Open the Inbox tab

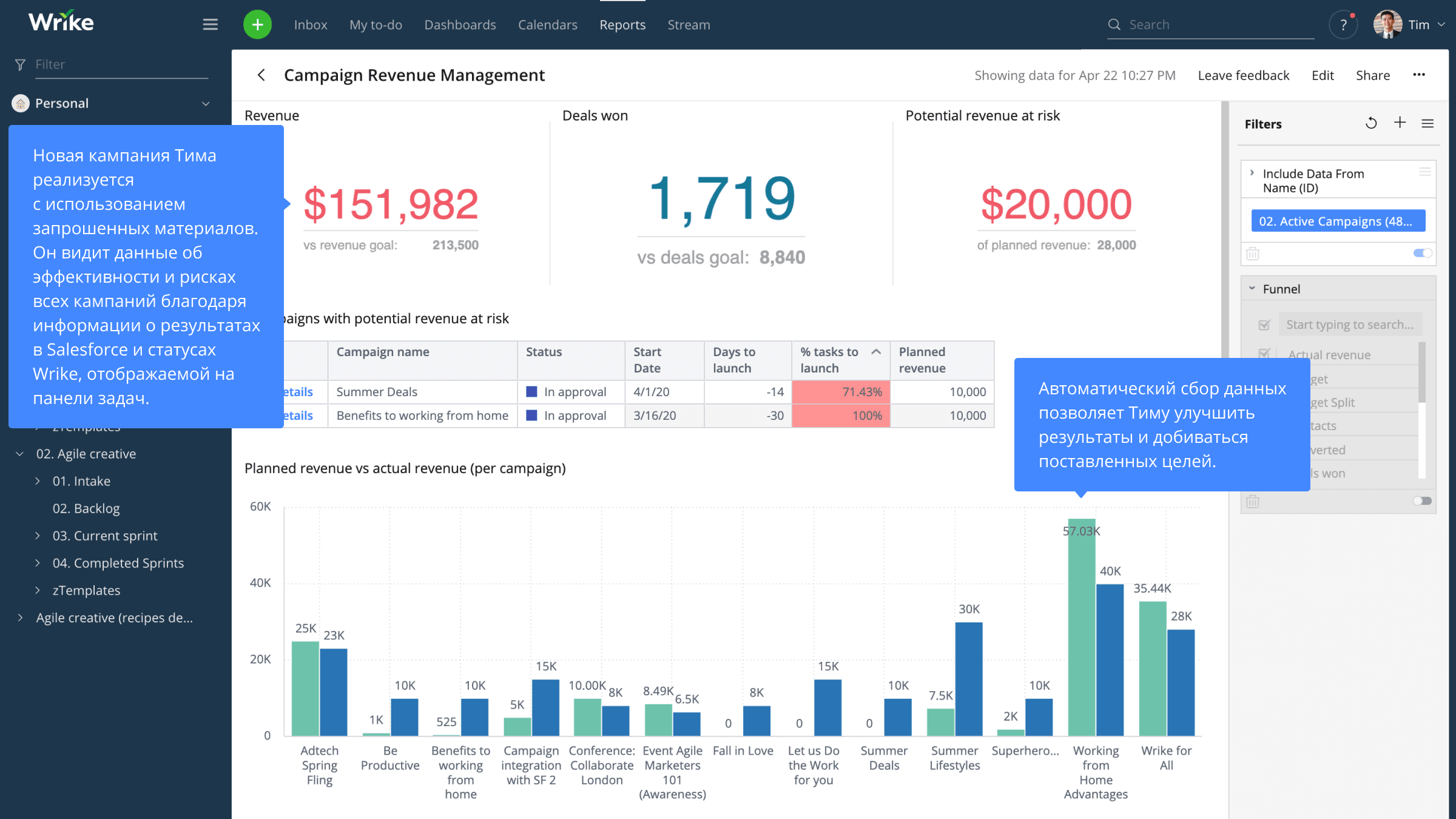[x=310, y=25]
